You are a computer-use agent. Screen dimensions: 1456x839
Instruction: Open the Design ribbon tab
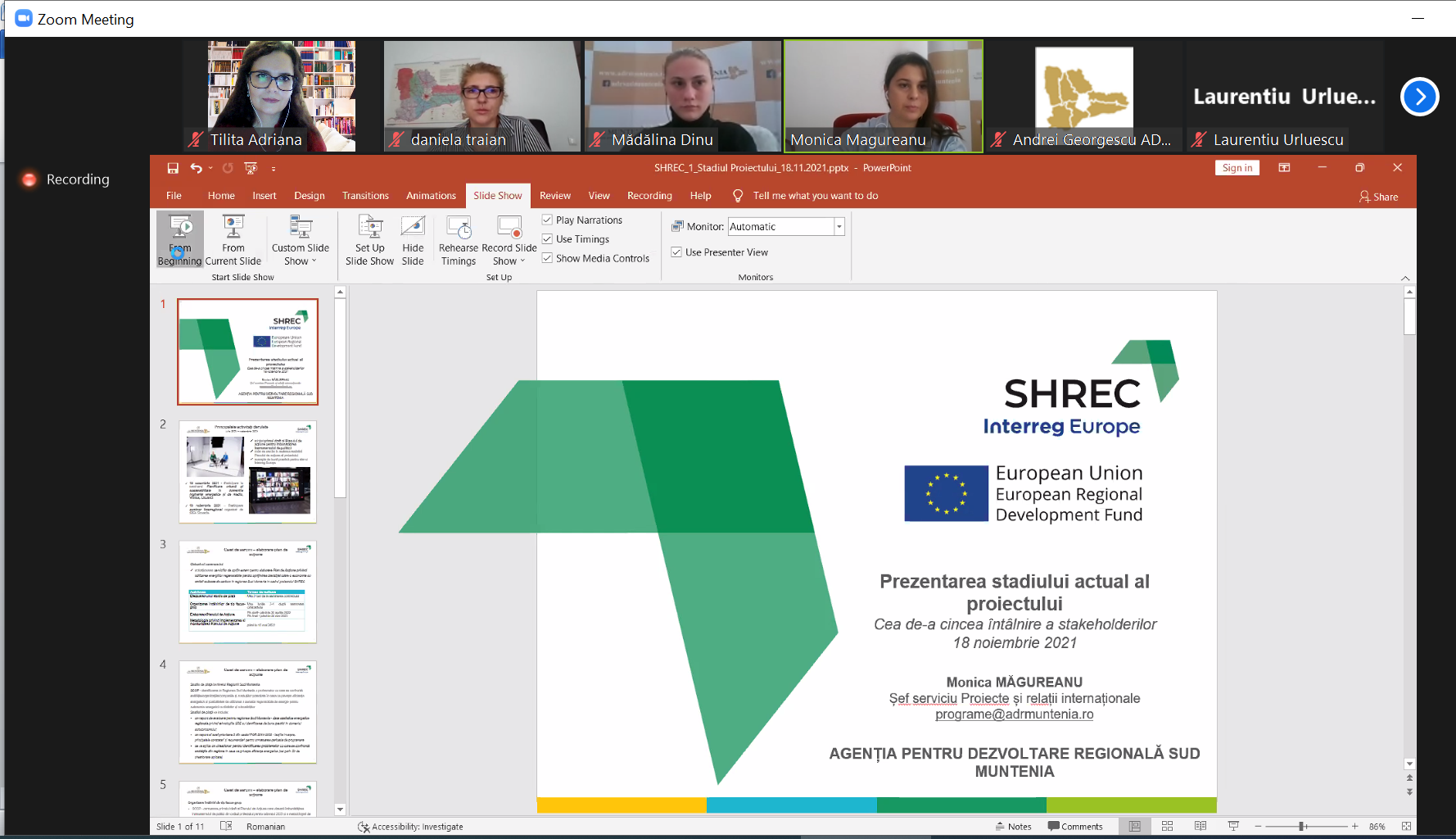tap(310, 196)
